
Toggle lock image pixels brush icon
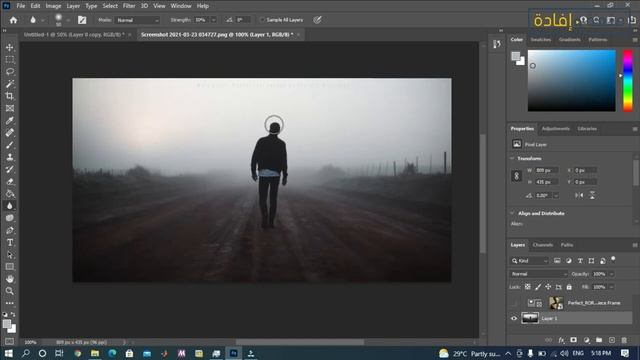tap(538, 287)
